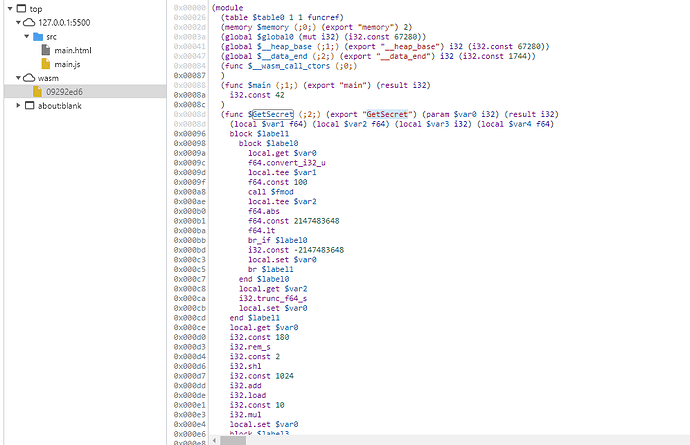Select the about:blank tree label
This screenshot has height=445, width=690.
point(59,106)
